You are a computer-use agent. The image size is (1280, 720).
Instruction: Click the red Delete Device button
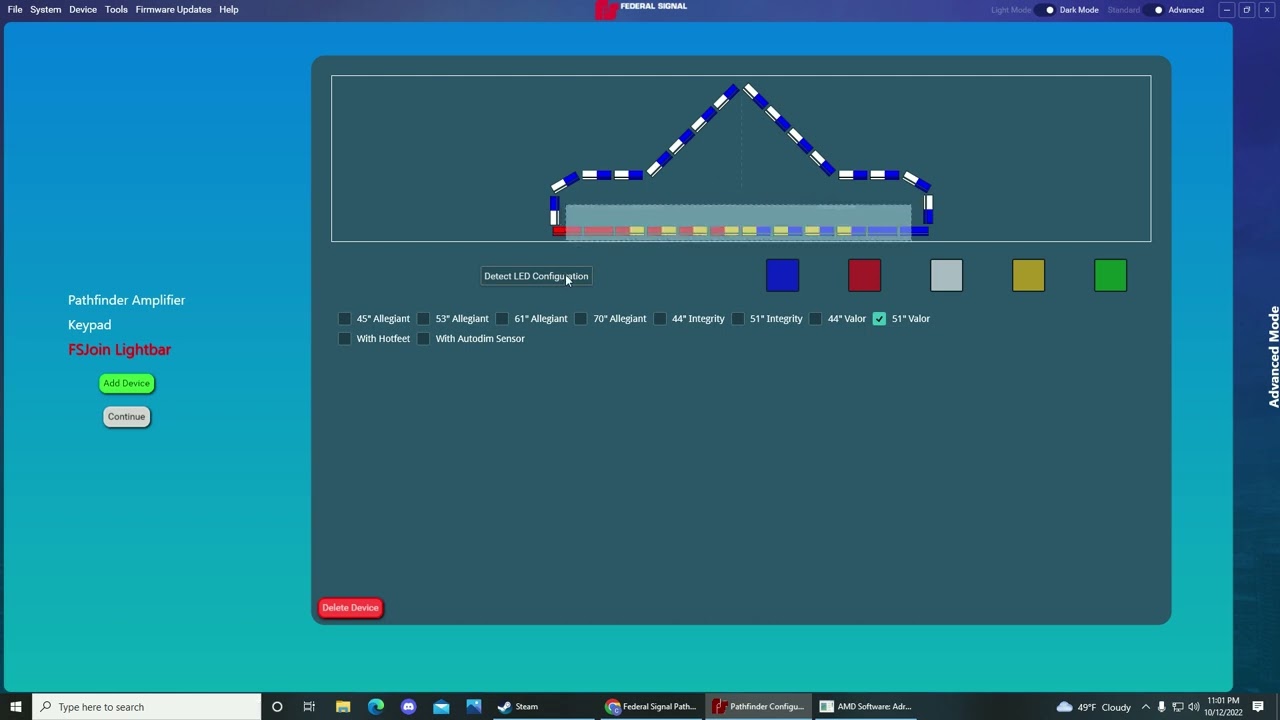(x=350, y=608)
